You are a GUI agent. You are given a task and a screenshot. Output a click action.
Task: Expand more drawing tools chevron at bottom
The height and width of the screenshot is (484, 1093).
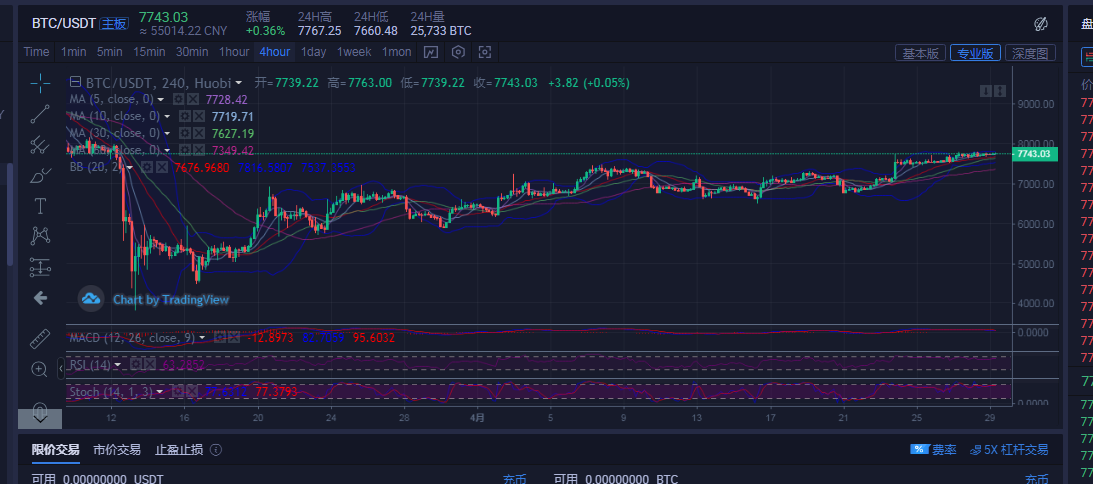[x=40, y=419]
